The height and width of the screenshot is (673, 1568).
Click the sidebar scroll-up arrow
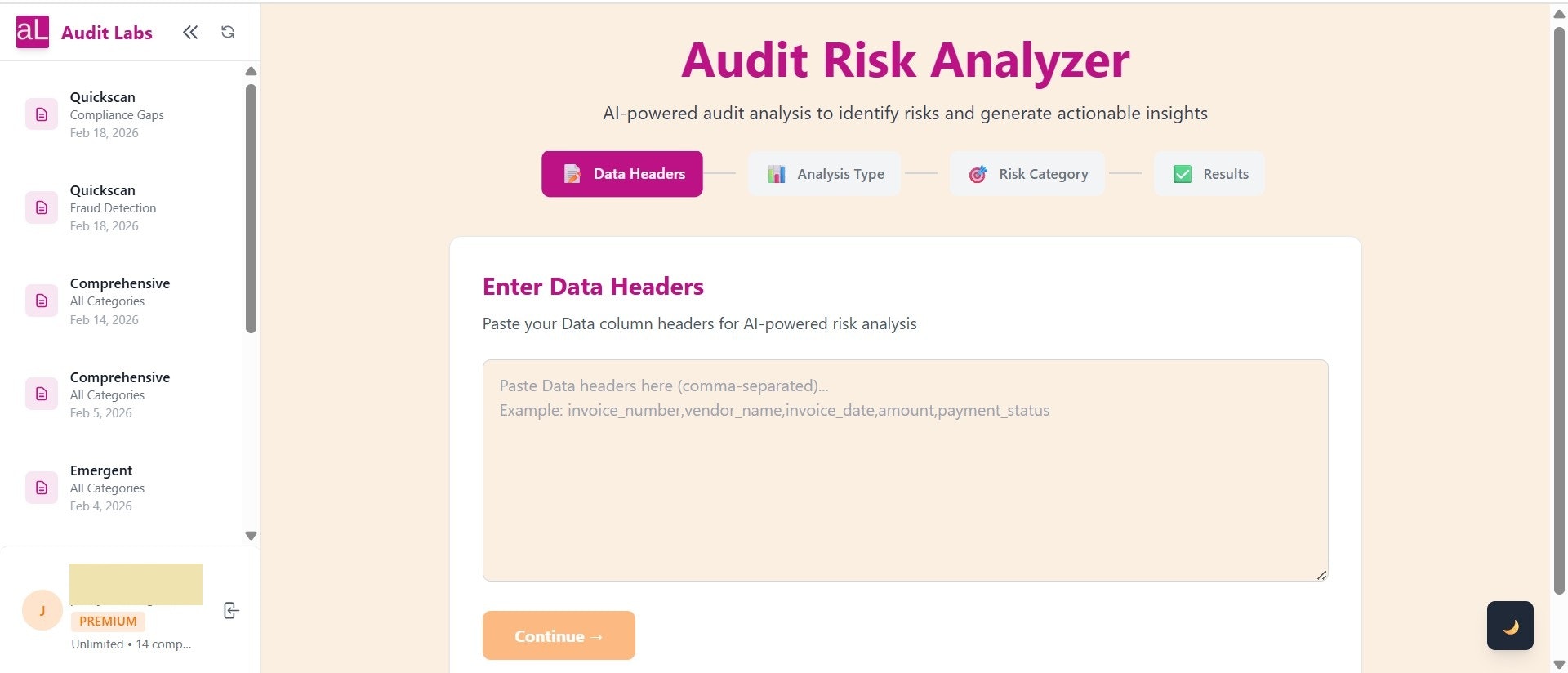[250, 72]
